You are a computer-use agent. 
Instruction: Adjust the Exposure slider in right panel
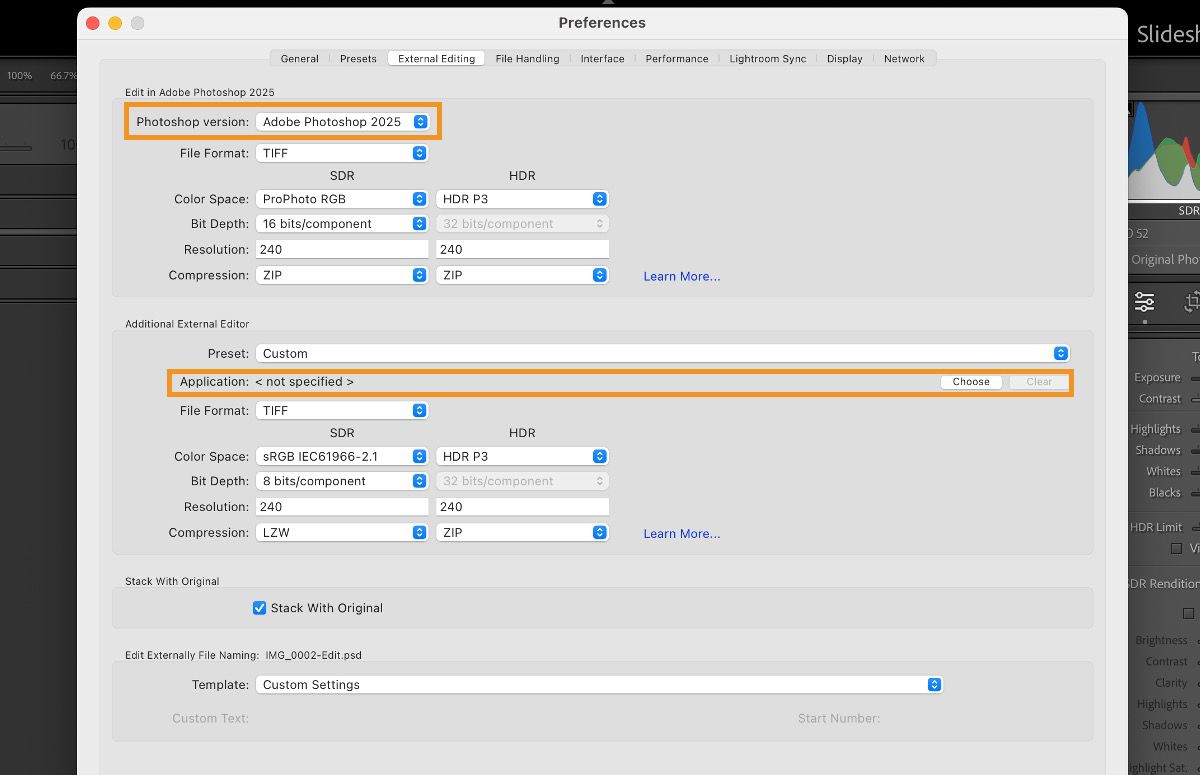pos(1196,377)
